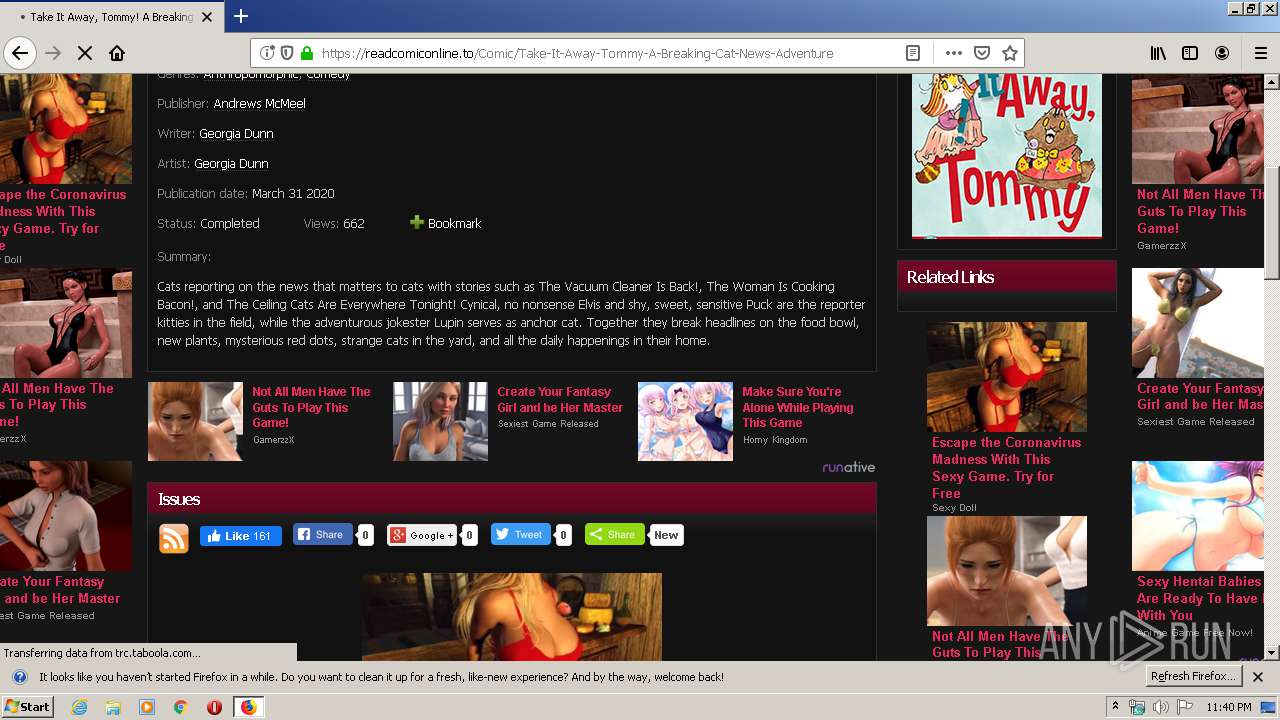The width and height of the screenshot is (1280, 720).
Task: Click network tray icon
Action: pyautogui.click(x=1137, y=707)
